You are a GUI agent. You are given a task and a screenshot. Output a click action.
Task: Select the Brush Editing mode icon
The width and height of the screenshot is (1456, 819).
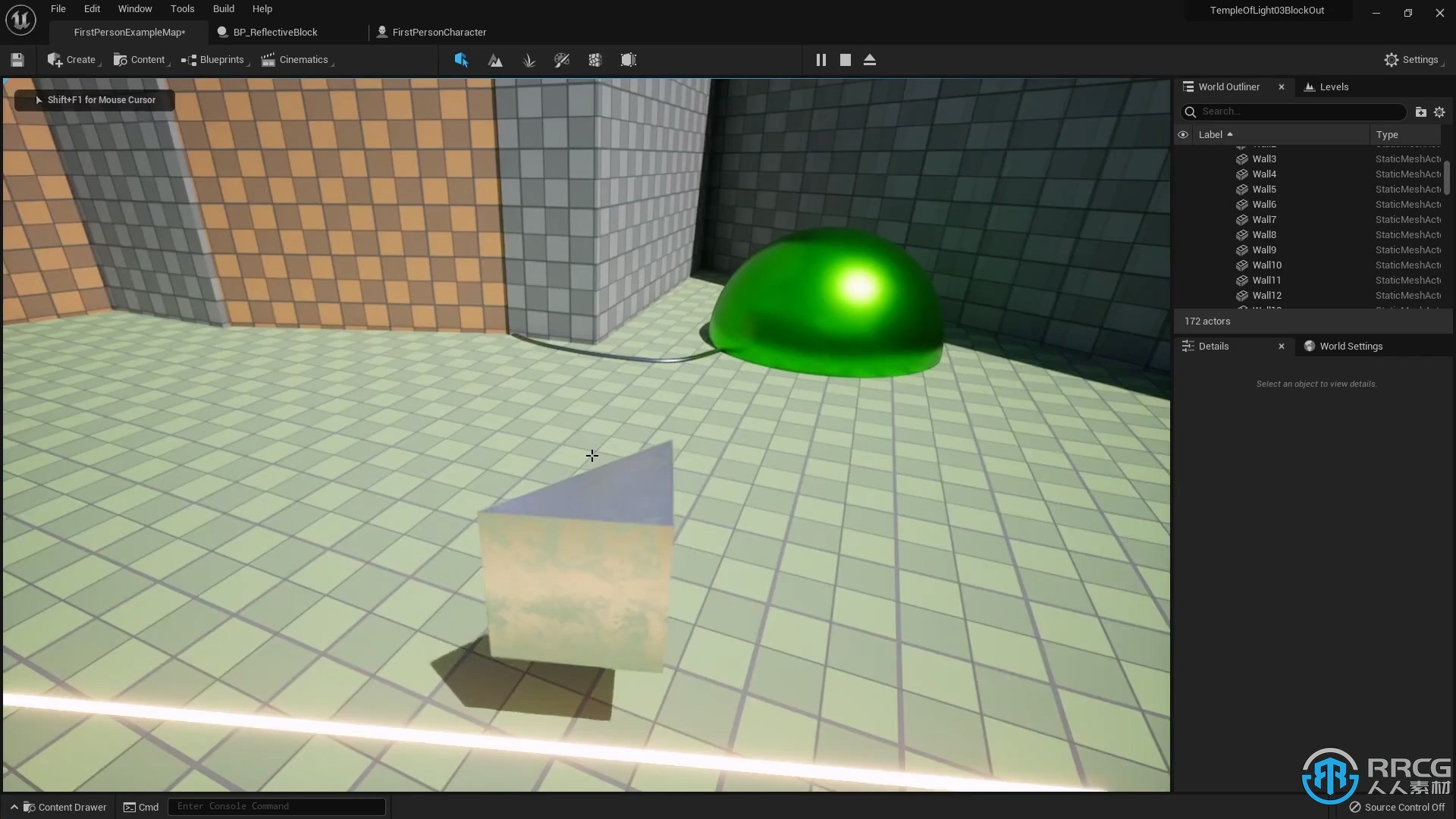pos(629,60)
